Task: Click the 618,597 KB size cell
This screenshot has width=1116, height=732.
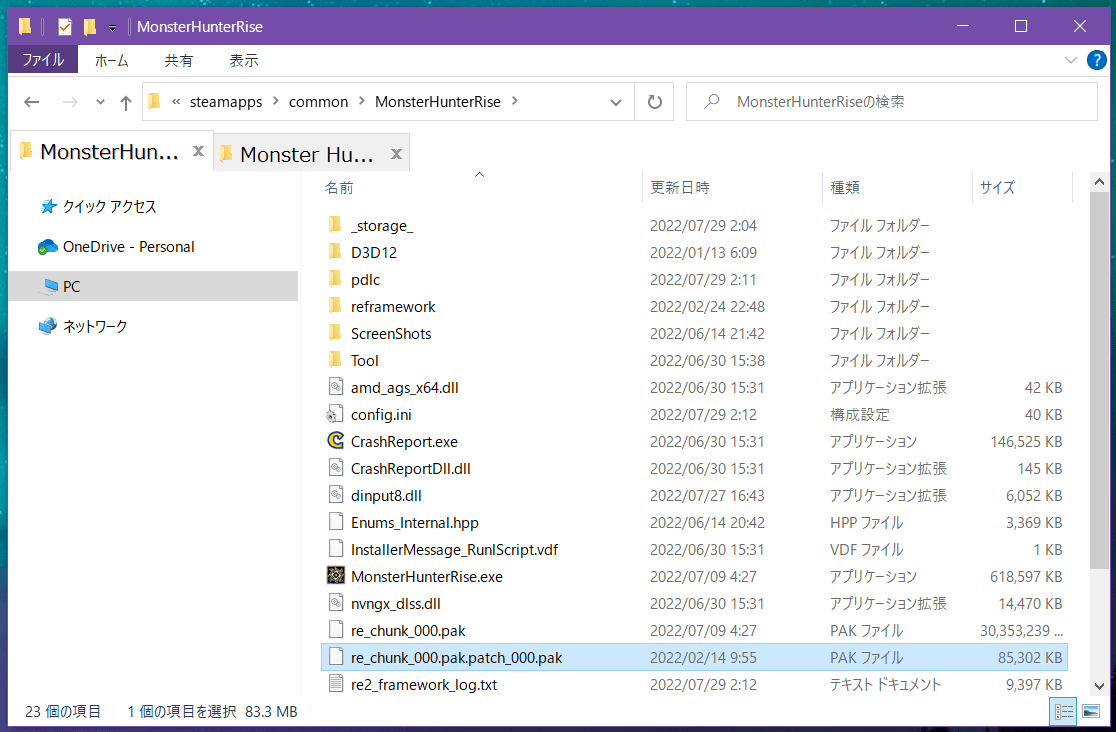Action: [1026, 577]
